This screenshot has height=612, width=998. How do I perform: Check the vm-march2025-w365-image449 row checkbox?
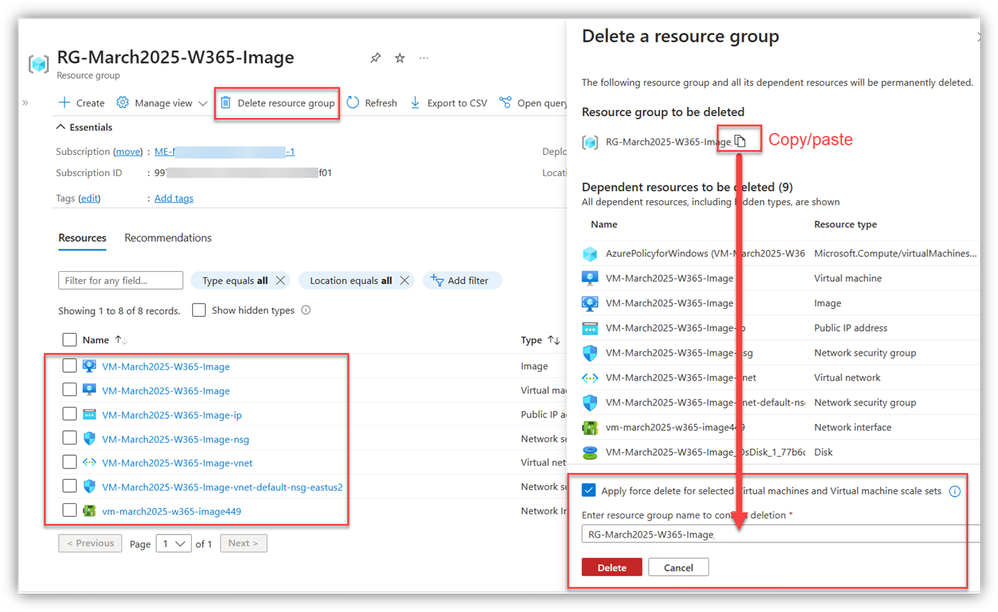pyautogui.click(x=69, y=511)
